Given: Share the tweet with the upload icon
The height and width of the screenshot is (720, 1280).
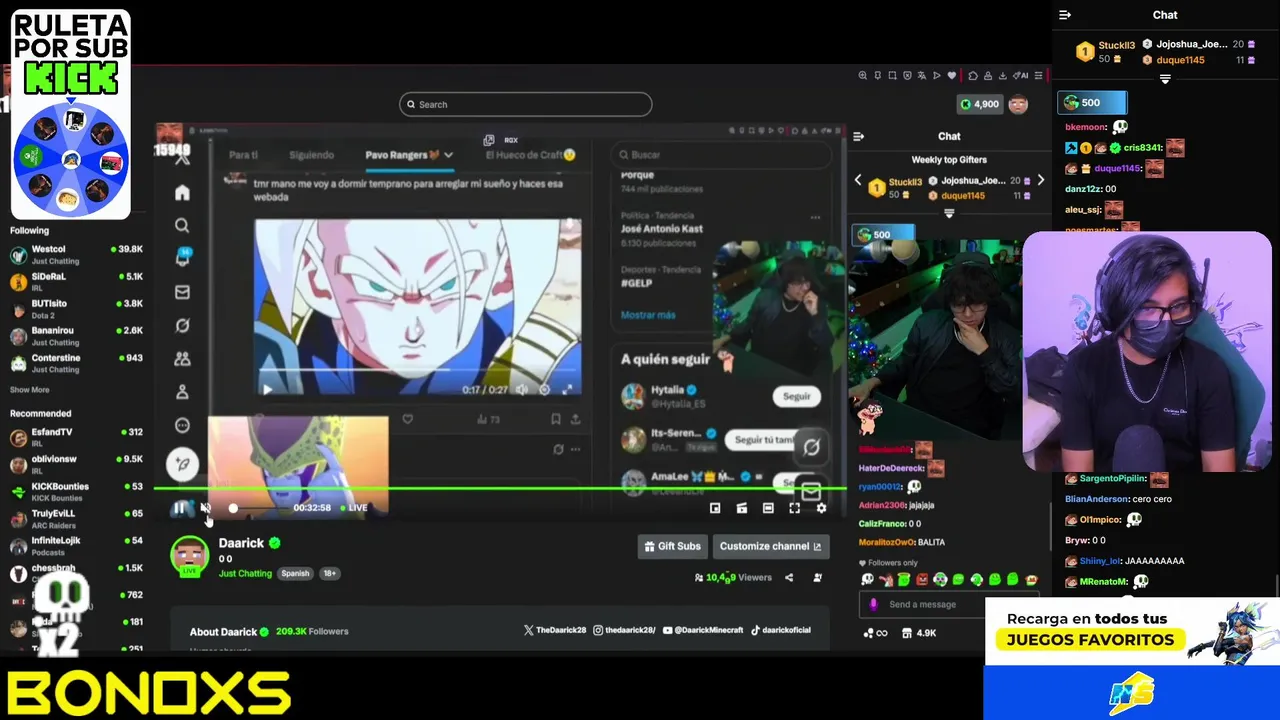Looking at the screenshot, I should [x=575, y=419].
